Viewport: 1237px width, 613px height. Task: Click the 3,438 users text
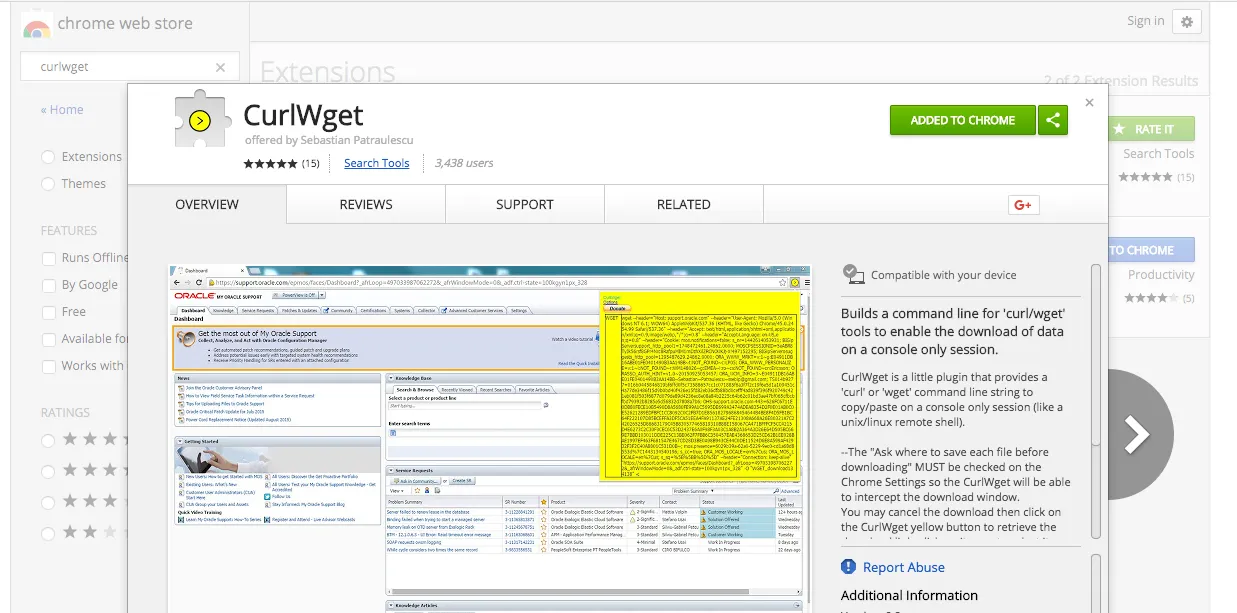click(464, 163)
